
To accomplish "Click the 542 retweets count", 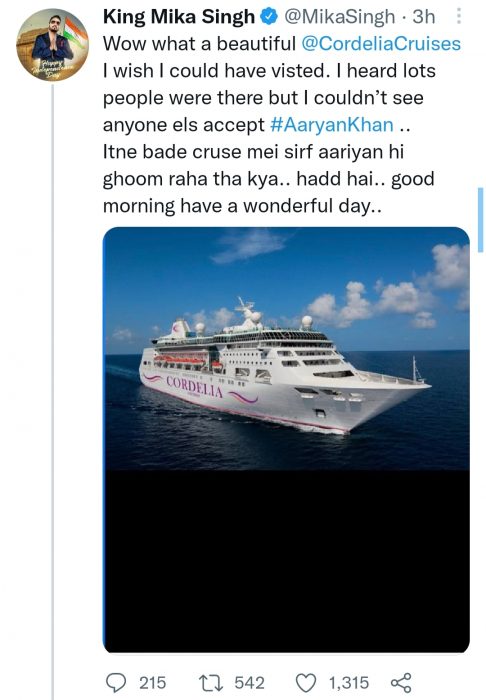I will (x=249, y=683).
